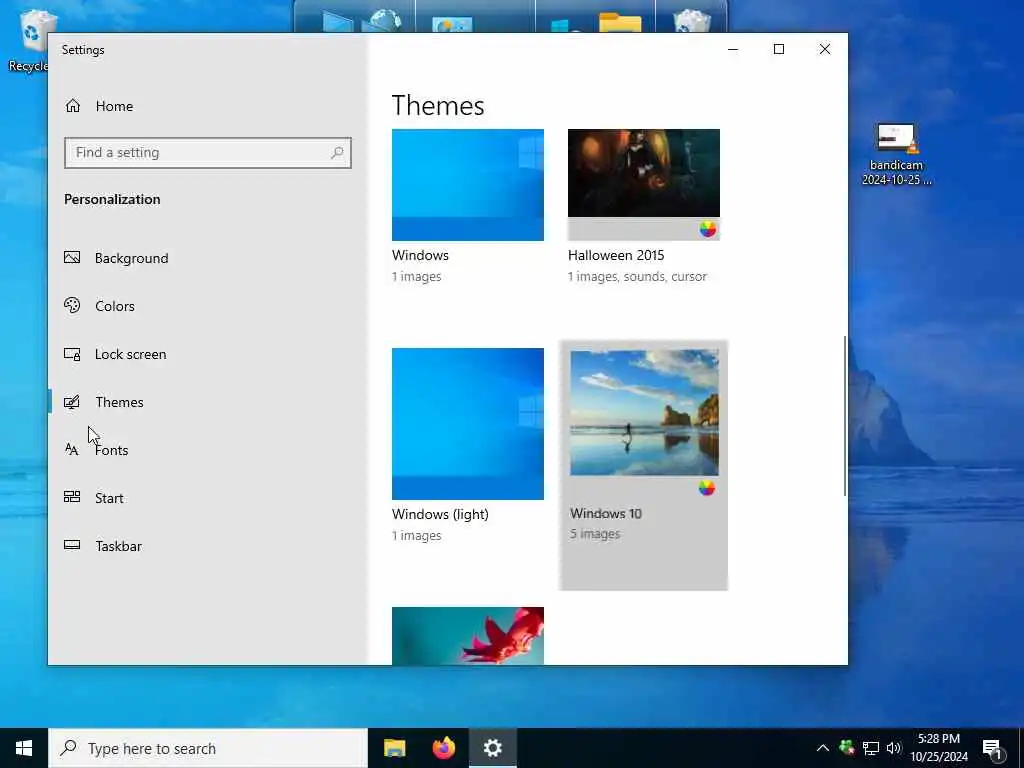1024x768 pixels.
Task: Click the Fonts AA icon in sidebar
Action: 72,449
